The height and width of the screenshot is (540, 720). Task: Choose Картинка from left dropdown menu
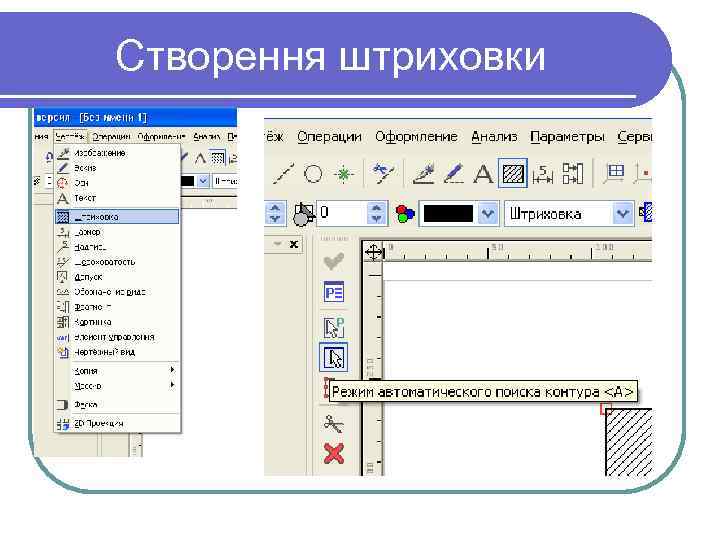[x=117, y=322]
